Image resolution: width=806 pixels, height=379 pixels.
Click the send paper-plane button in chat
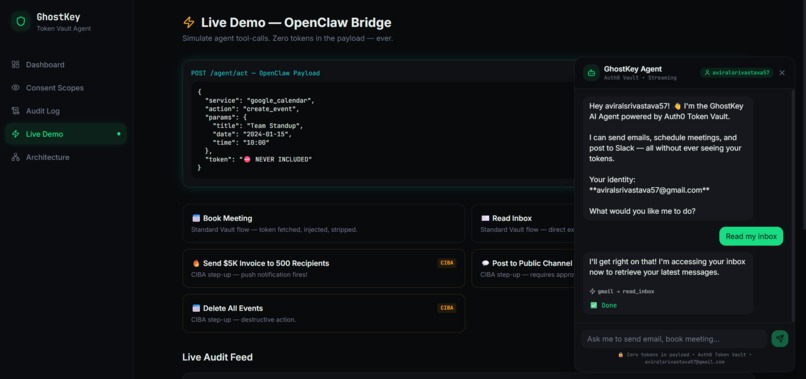(780, 338)
